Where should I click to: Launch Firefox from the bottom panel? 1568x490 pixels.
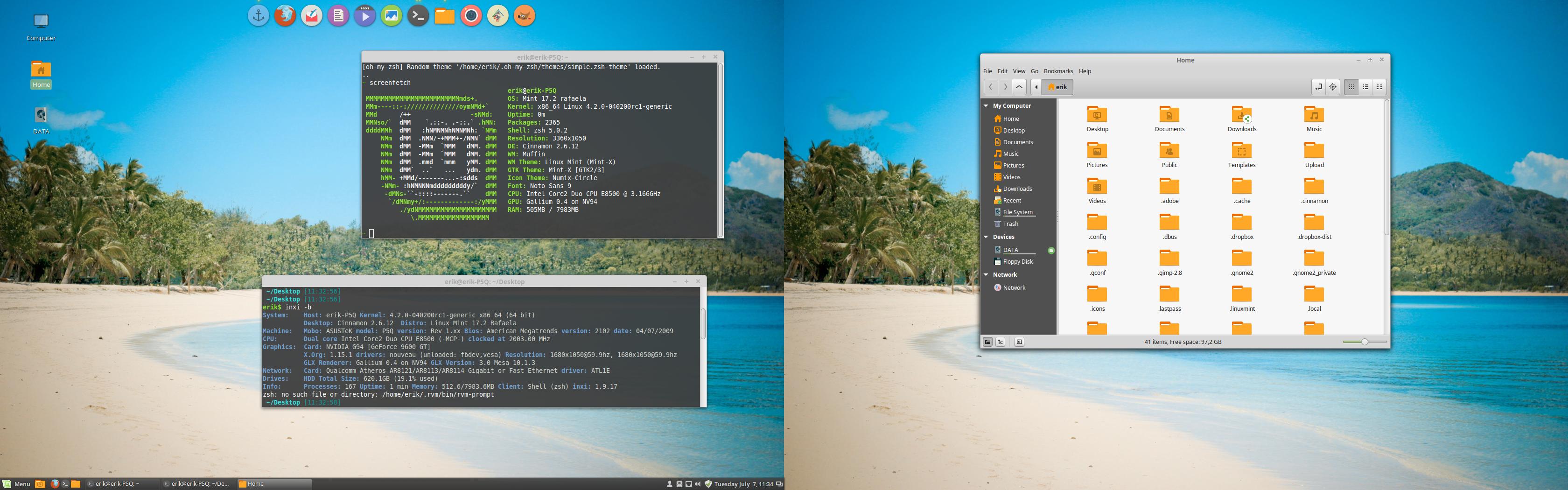[x=54, y=484]
